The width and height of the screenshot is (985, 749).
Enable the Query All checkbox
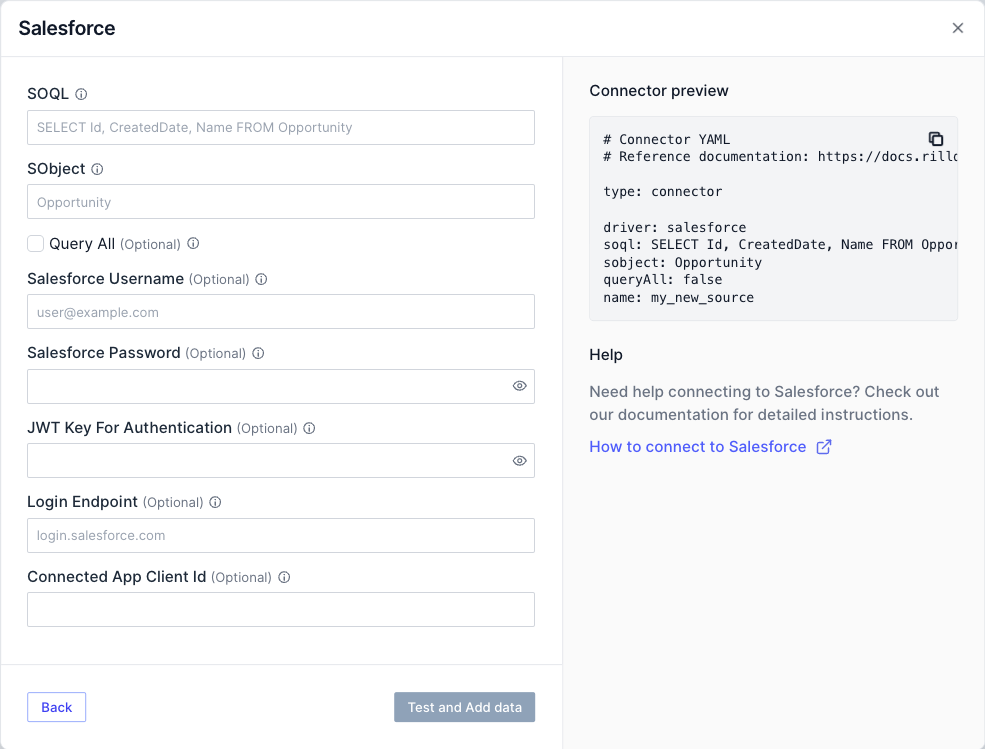[x=36, y=243]
